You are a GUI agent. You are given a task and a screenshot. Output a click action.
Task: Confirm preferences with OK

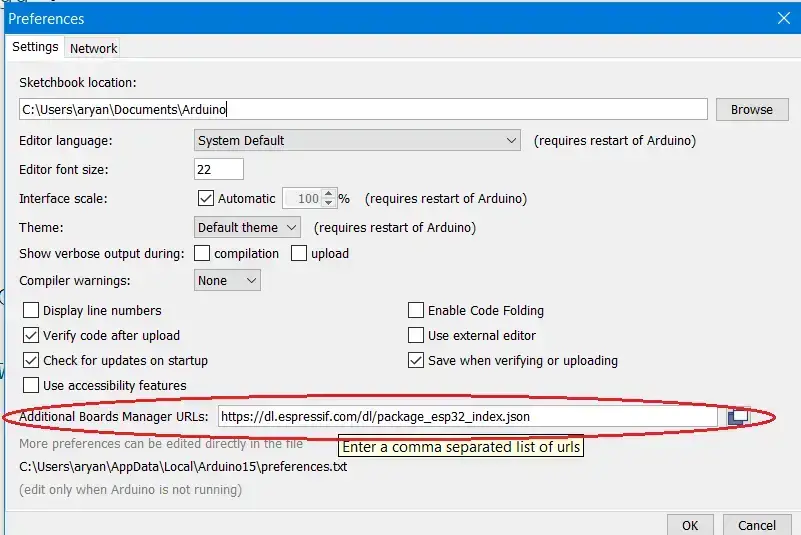[690, 525]
